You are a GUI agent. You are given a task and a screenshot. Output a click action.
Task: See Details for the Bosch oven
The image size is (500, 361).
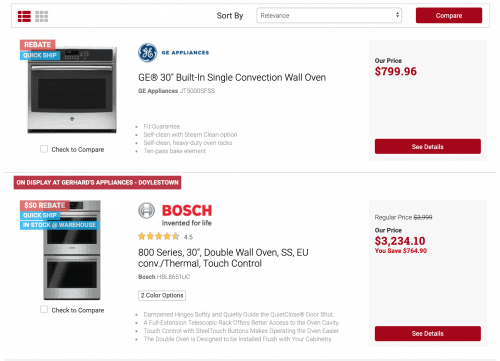pyautogui.click(x=428, y=333)
